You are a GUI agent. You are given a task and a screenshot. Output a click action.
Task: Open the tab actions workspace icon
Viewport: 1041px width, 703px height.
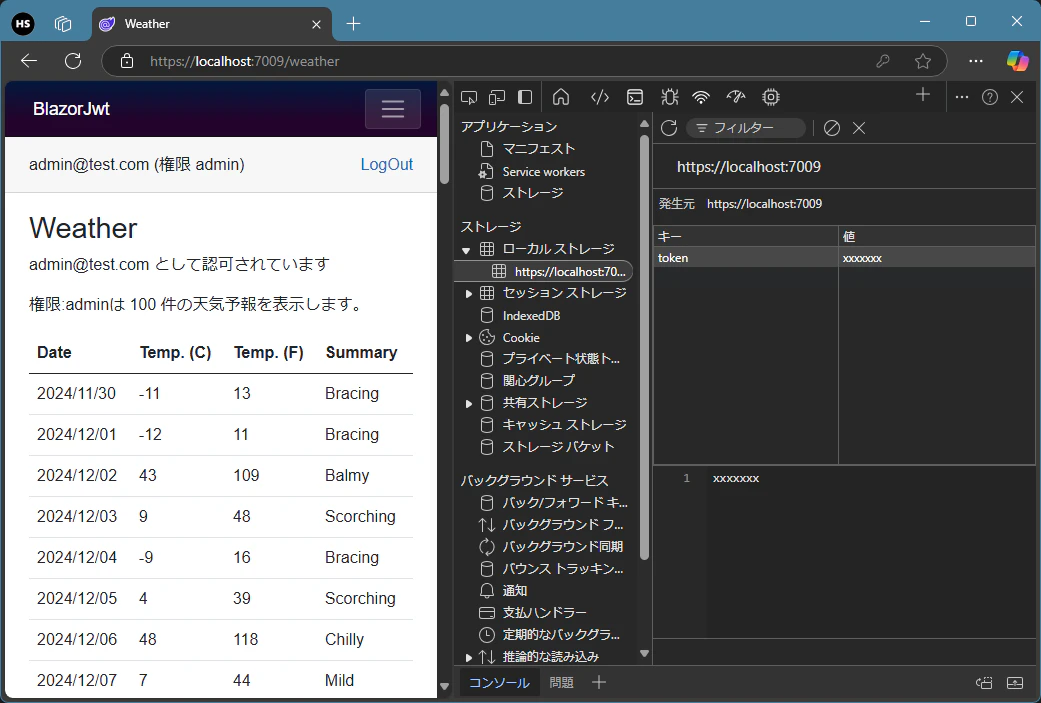(x=63, y=24)
